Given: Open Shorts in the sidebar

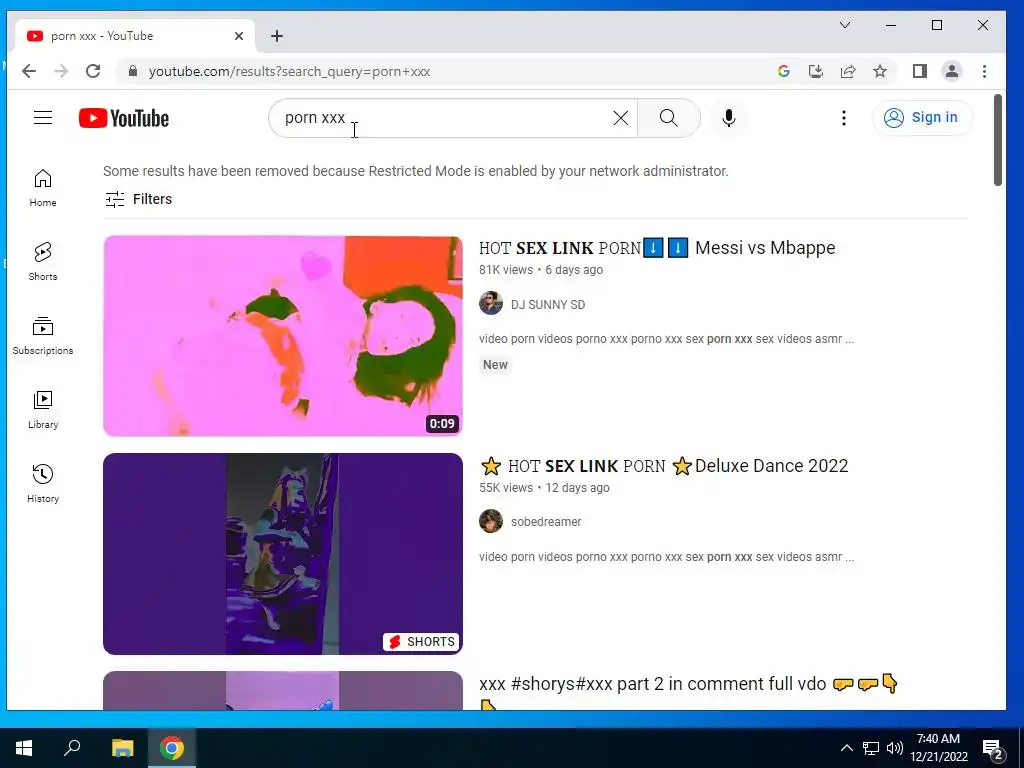Looking at the screenshot, I should [x=43, y=261].
